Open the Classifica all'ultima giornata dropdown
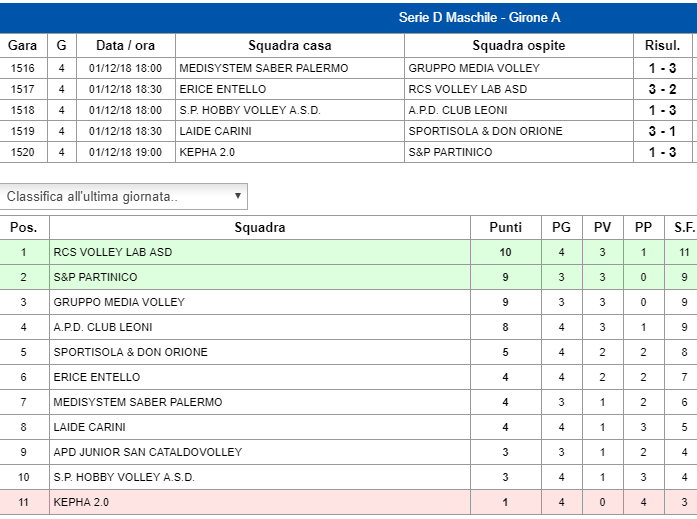This screenshot has width=697, height=519. tap(123, 196)
